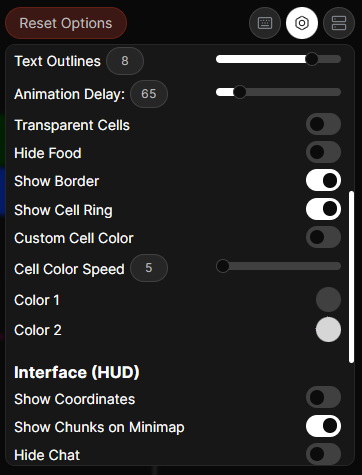Image resolution: width=362 pixels, height=475 pixels.
Task: Click the Reset Options button
Action: pyautogui.click(x=66, y=23)
